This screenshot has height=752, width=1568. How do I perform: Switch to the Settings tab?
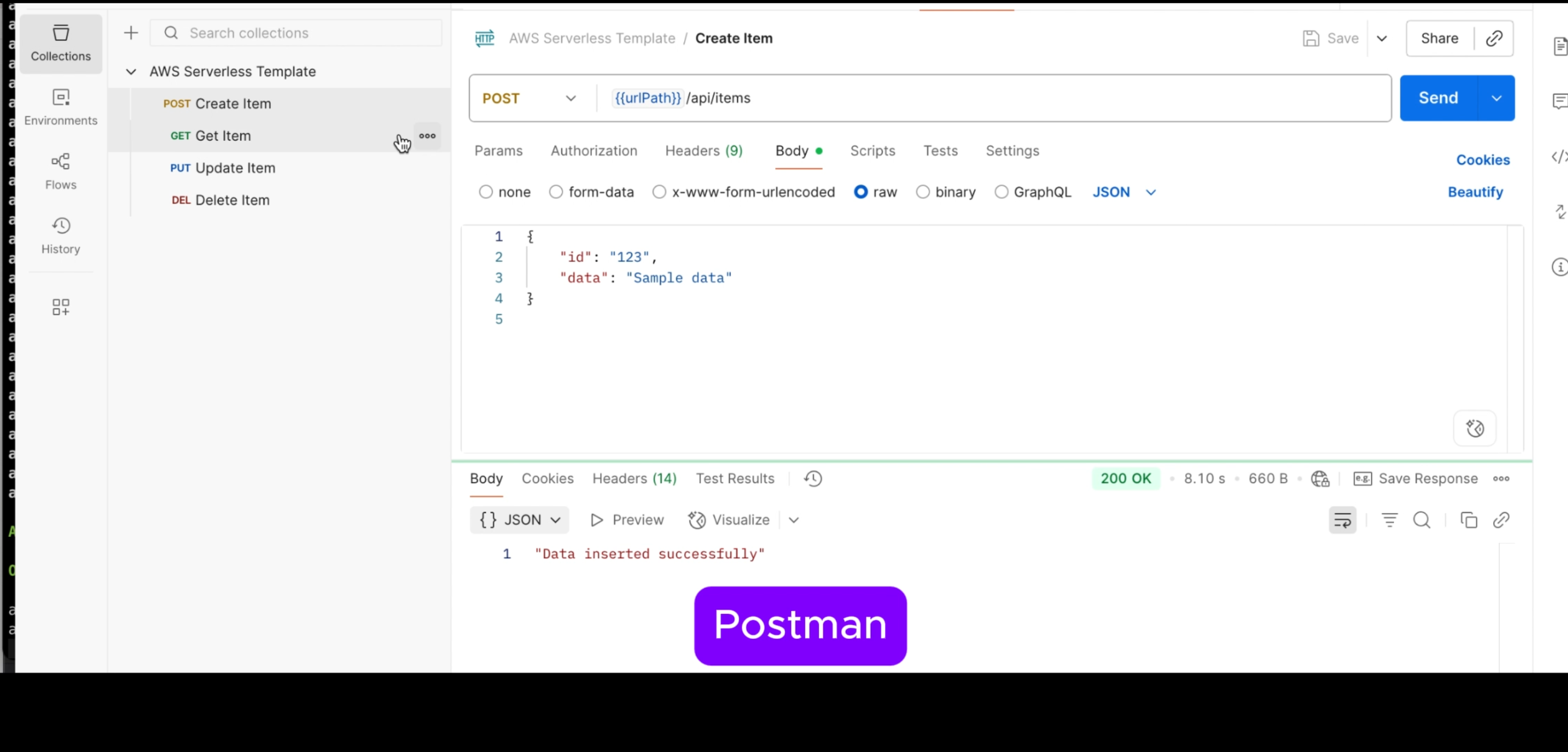(1012, 151)
